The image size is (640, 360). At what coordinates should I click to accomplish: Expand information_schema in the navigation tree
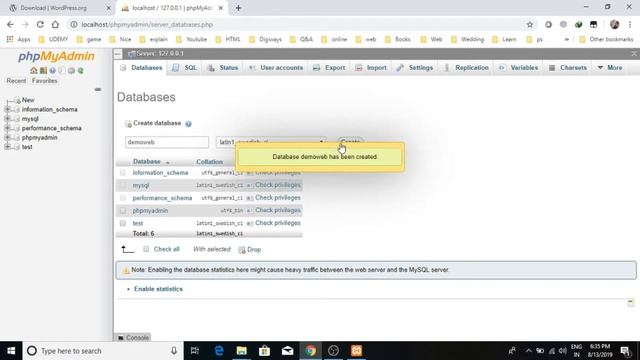pyautogui.click(x=7, y=109)
